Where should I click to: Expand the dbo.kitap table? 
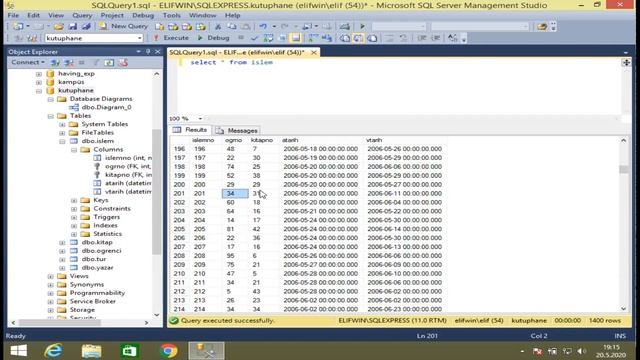coord(62,242)
